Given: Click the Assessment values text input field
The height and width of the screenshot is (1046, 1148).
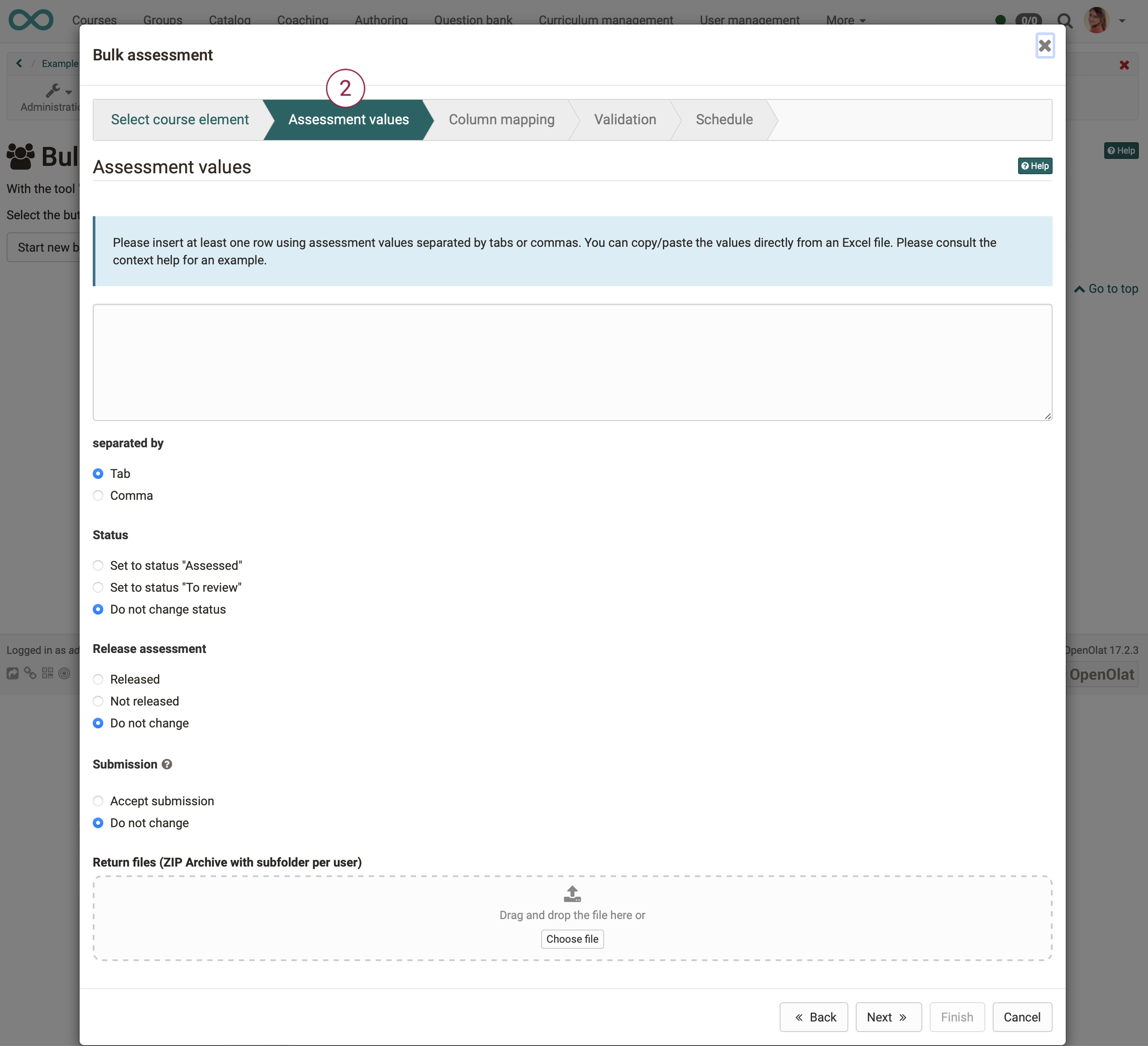Looking at the screenshot, I should tap(572, 362).
